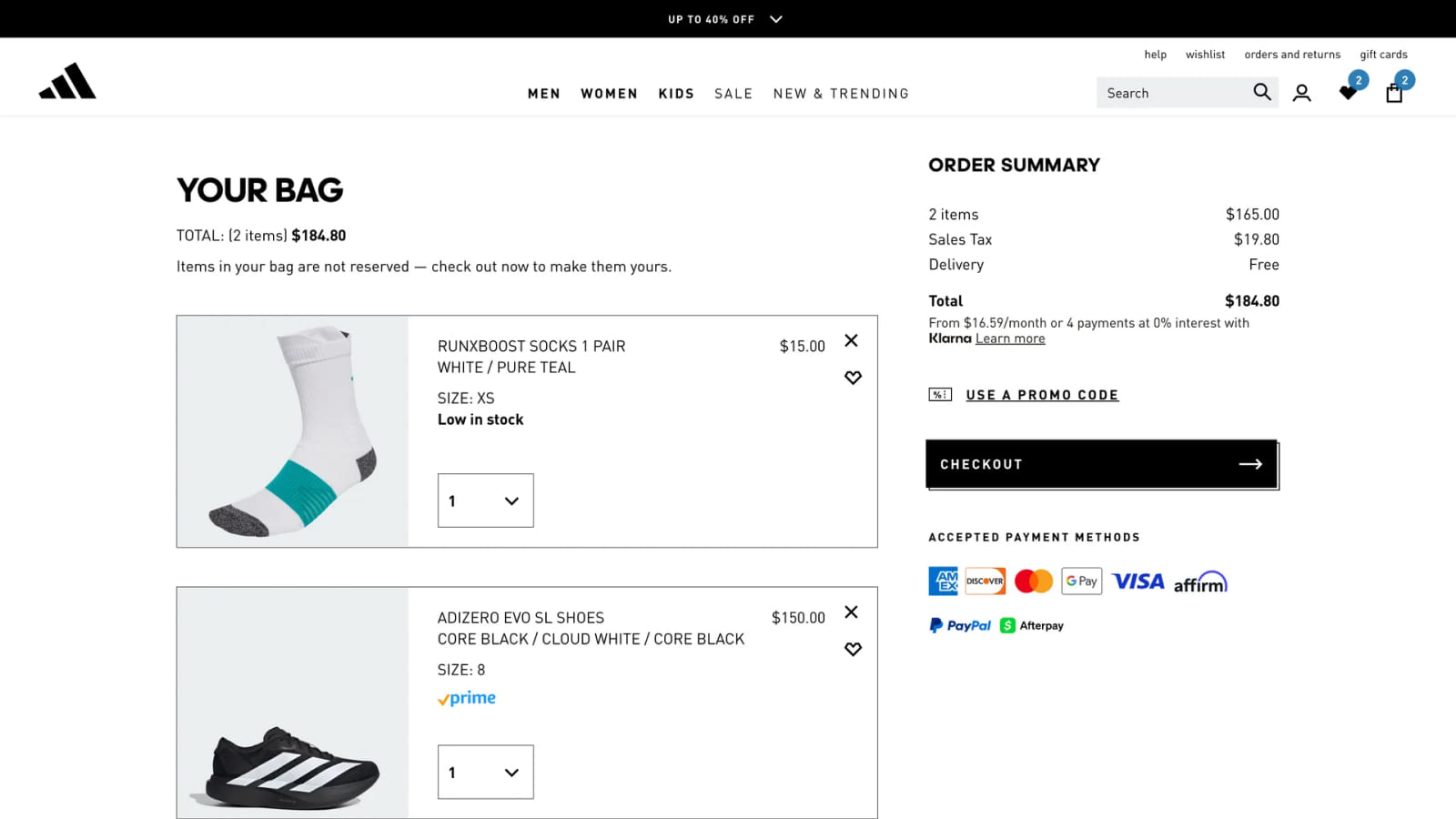The width and height of the screenshot is (1456, 819).
Task: Expand the UP TO 40% OFF banner chevron
Action: pyautogui.click(x=775, y=18)
